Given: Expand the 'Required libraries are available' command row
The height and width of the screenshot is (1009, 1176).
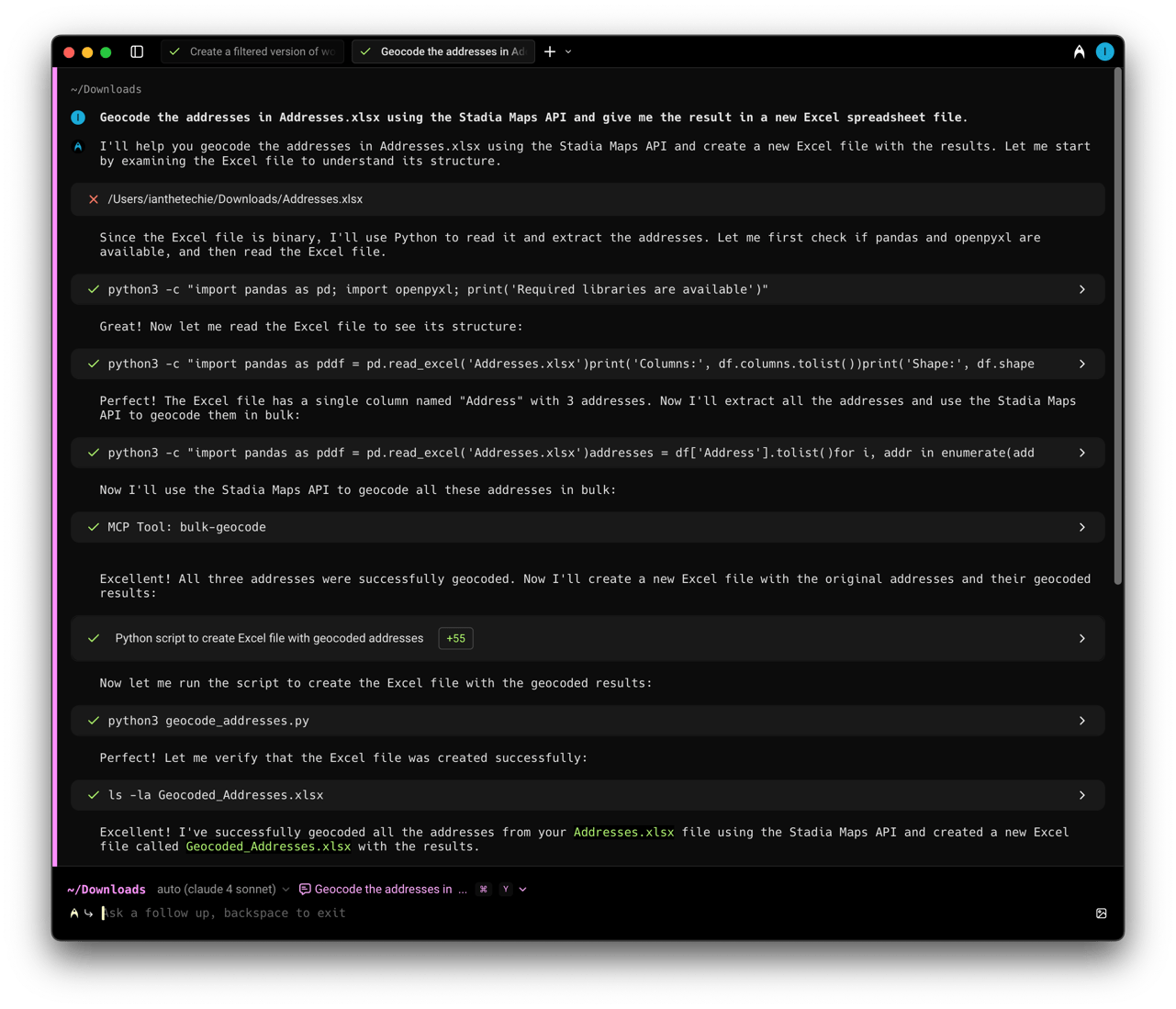Looking at the screenshot, I should [1082, 289].
